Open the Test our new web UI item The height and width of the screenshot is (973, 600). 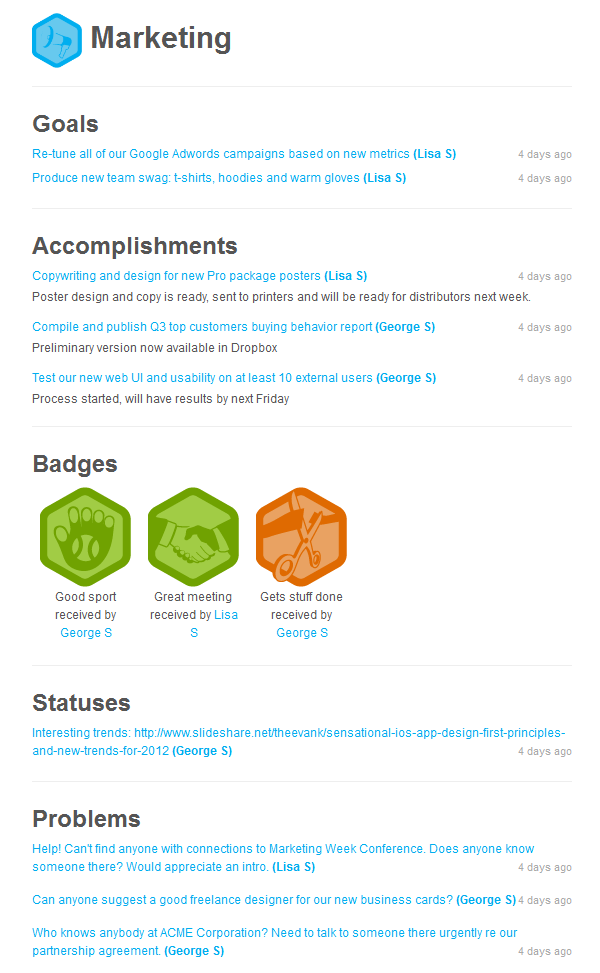(x=234, y=378)
